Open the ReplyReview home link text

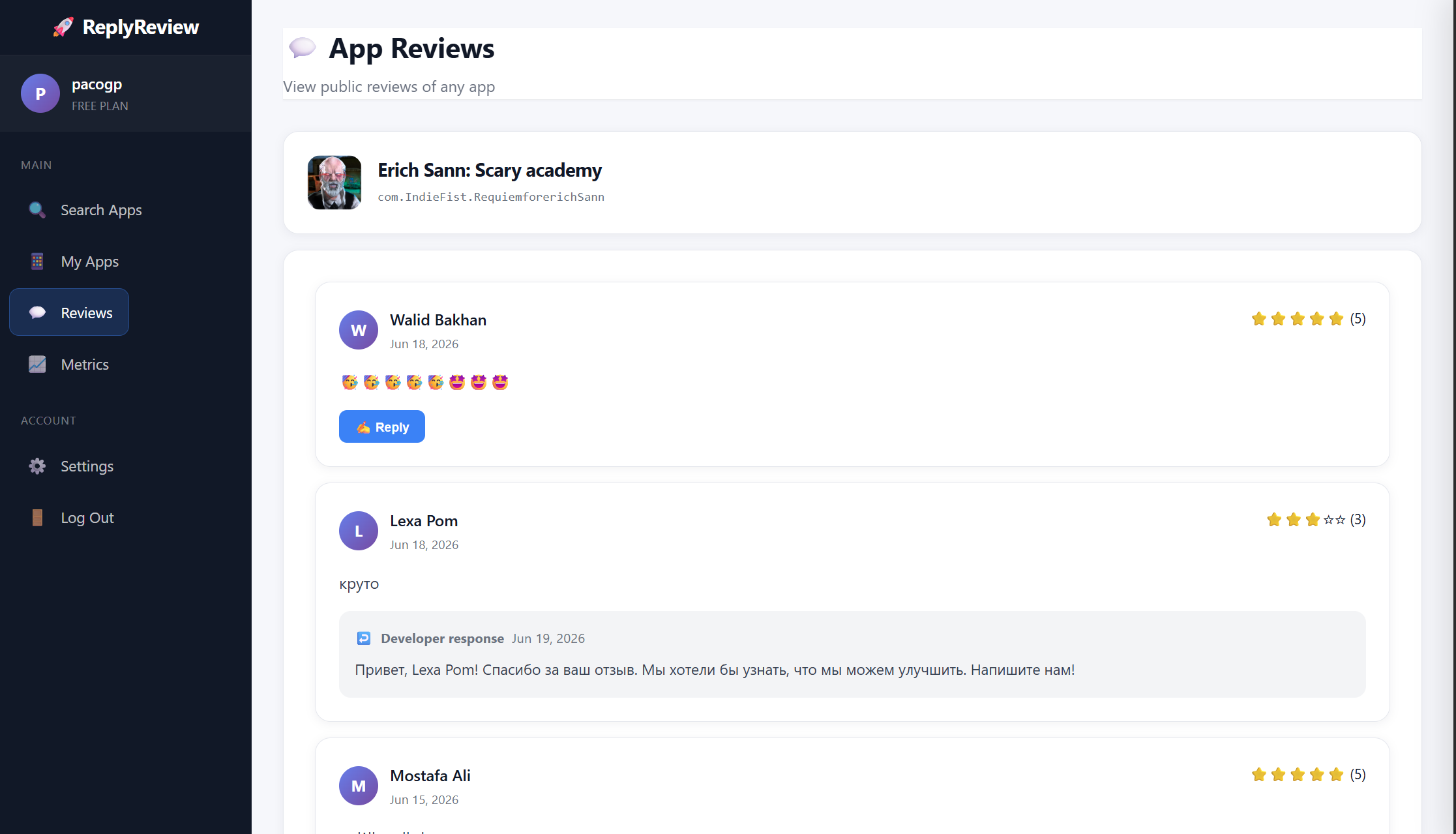click(140, 27)
